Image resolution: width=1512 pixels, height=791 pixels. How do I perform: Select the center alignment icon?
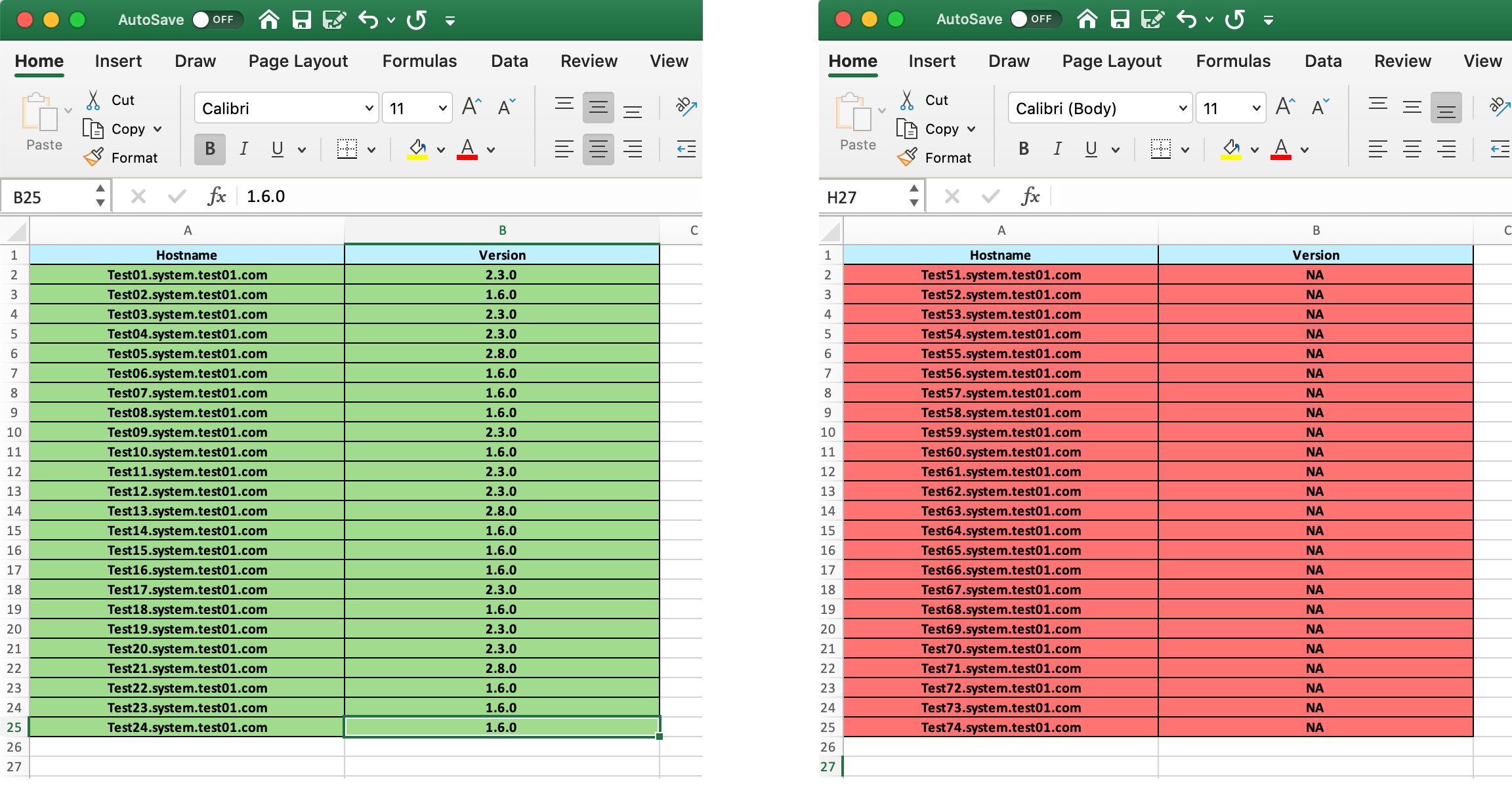point(598,149)
